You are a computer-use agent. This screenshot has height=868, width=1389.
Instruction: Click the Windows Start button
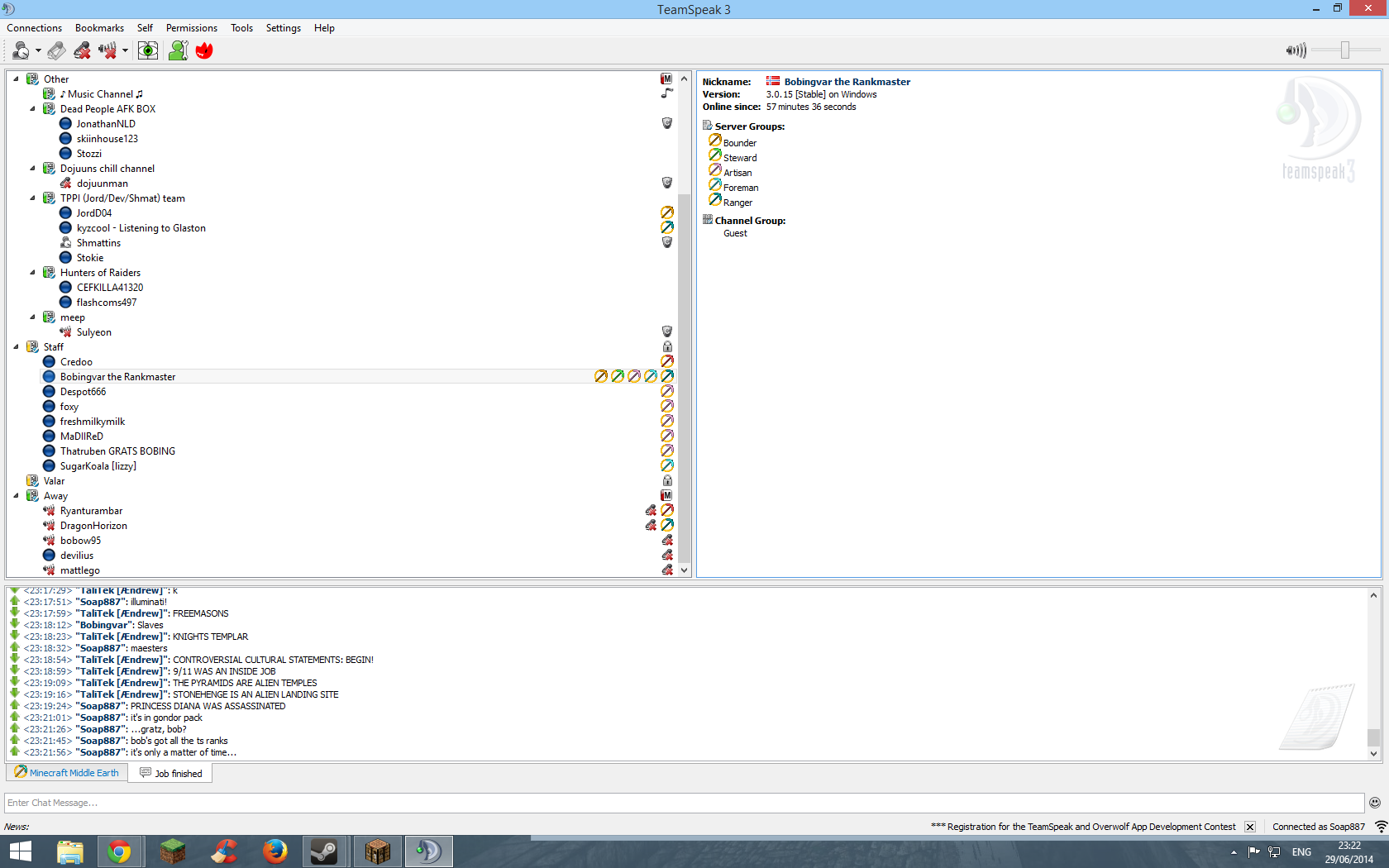(20, 851)
